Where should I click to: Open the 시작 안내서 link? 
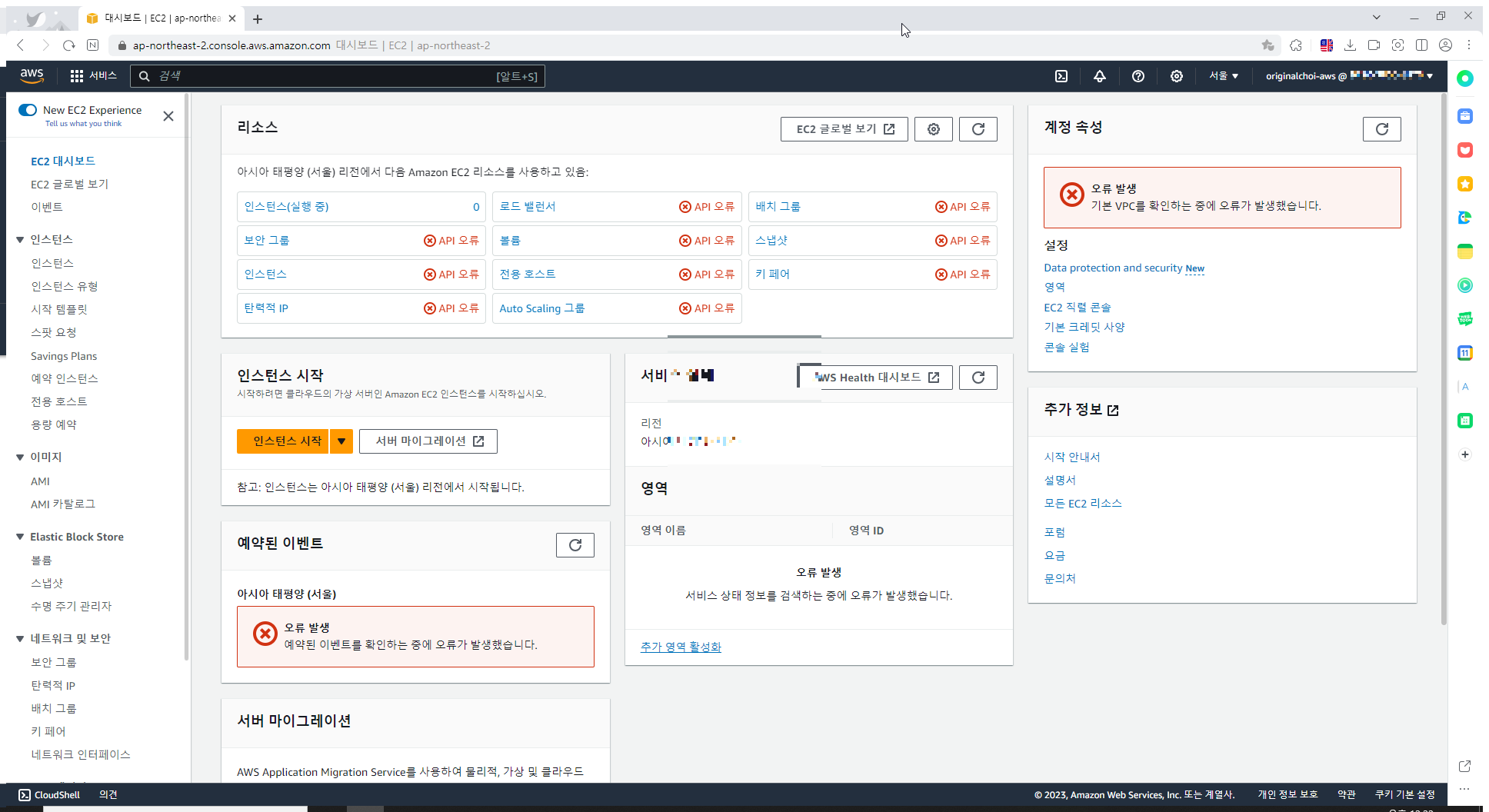1072,458
